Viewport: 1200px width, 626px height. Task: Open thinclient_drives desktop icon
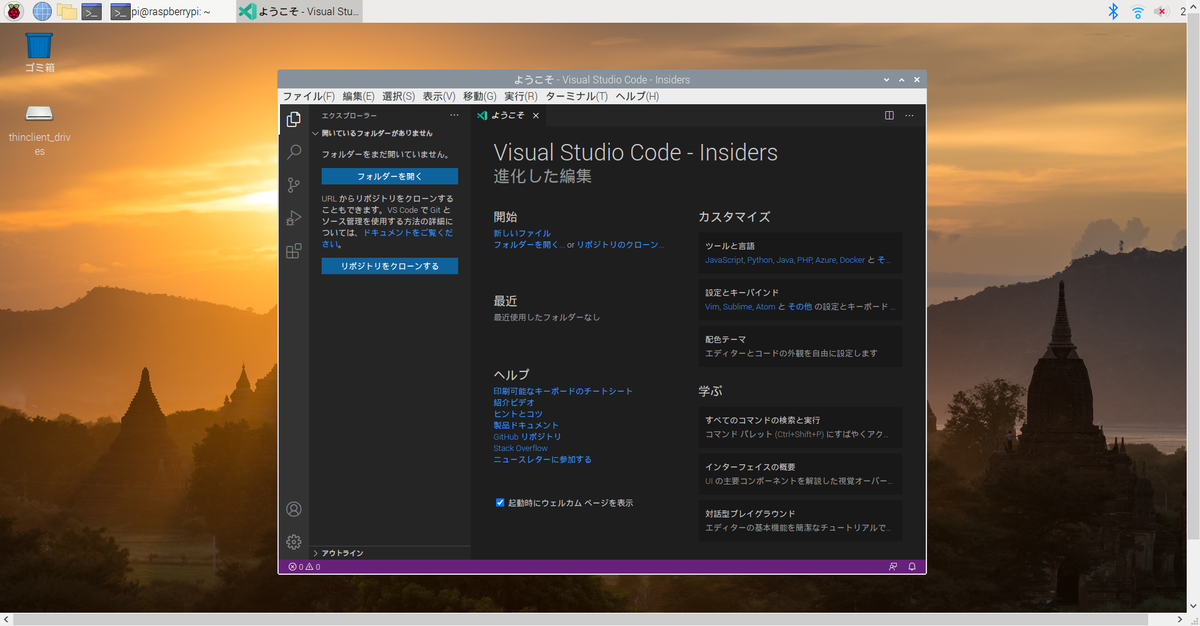[39, 129]
